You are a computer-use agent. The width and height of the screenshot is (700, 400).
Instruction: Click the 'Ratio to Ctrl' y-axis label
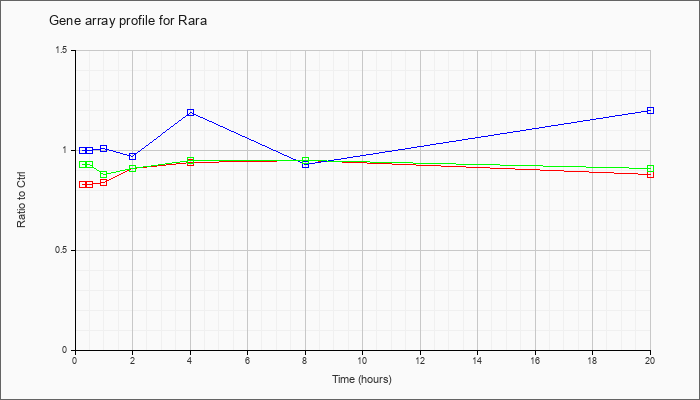(x=21, y=200)
